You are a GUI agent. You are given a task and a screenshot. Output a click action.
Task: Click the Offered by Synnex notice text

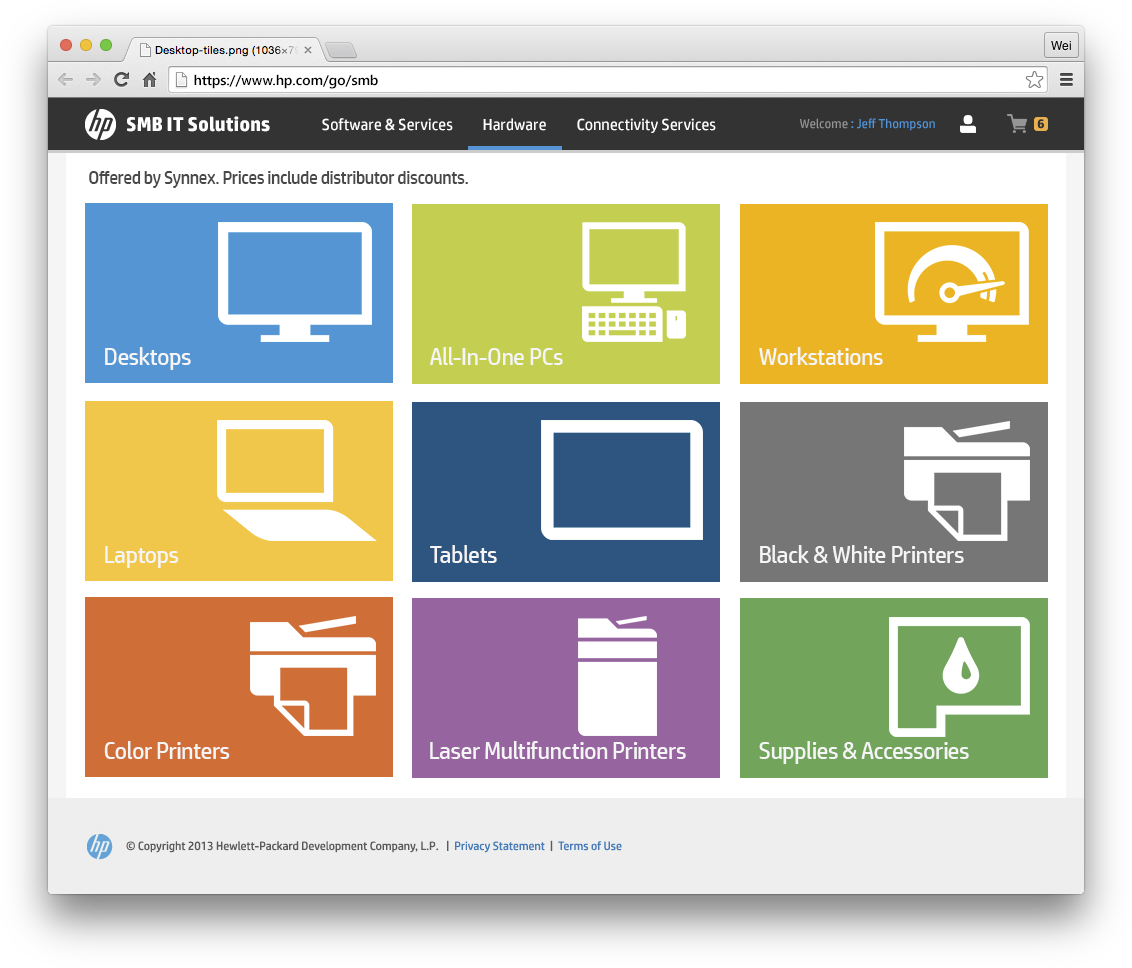(x=278, y=178)
